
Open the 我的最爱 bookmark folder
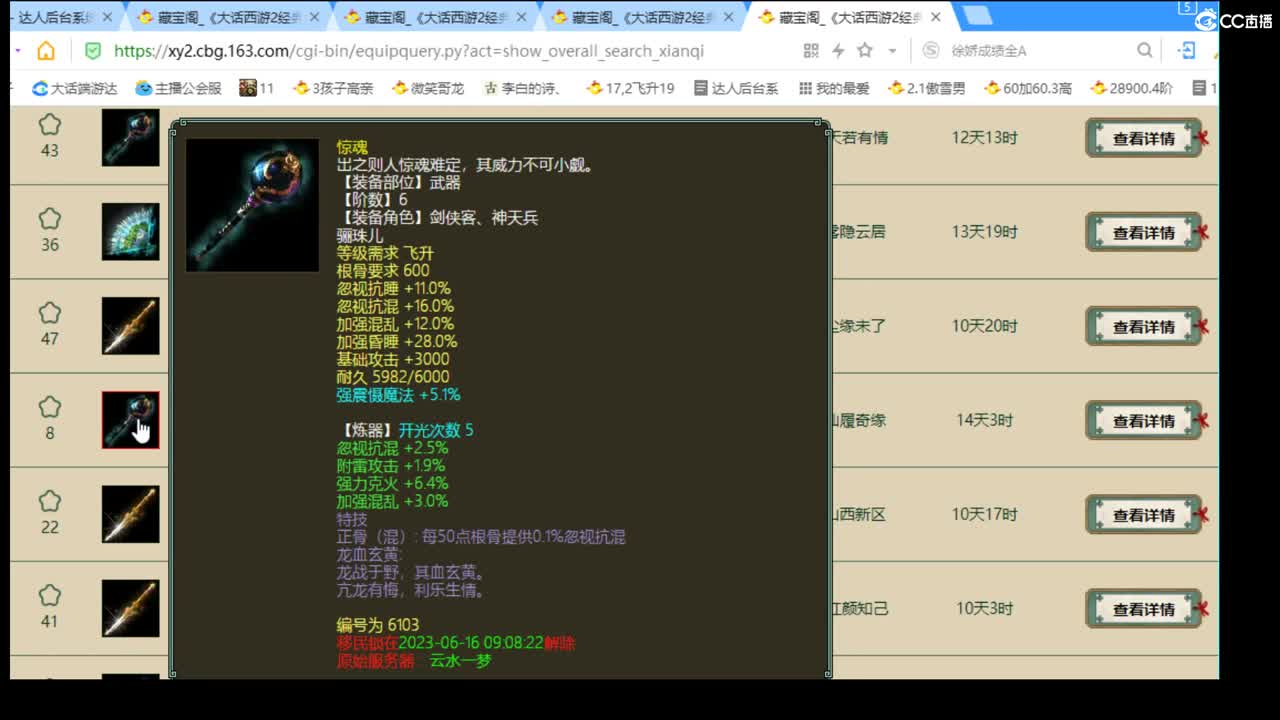click(x=835, y=88)
